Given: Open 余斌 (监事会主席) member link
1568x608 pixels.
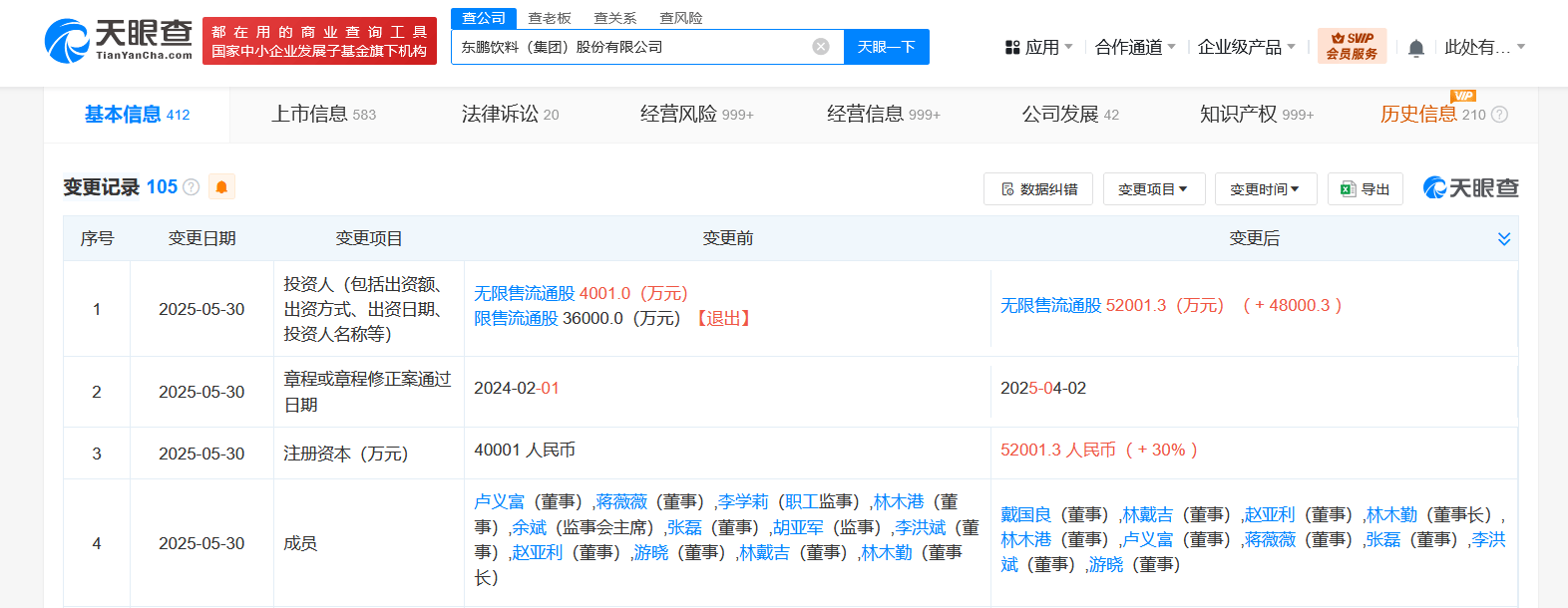Looking at the screenshot, I should coord(530,527).
